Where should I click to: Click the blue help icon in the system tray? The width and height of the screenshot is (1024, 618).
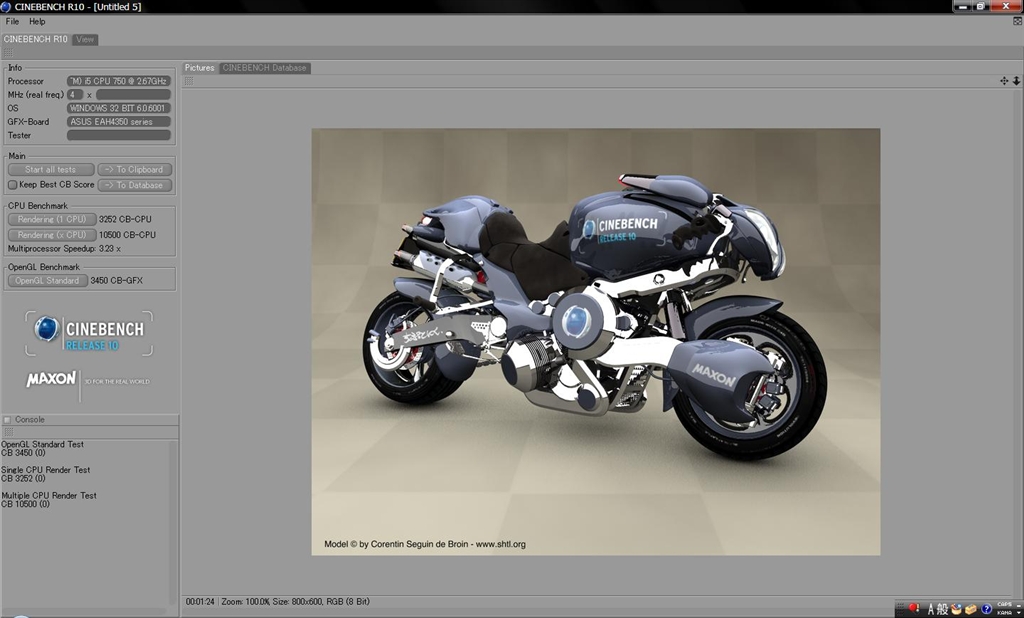point(986,609)
